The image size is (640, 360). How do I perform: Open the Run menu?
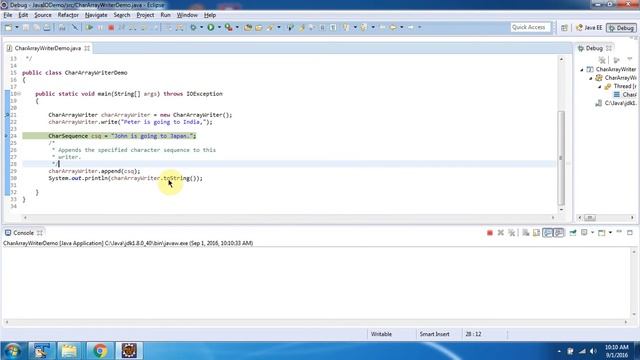pos(165,15)
